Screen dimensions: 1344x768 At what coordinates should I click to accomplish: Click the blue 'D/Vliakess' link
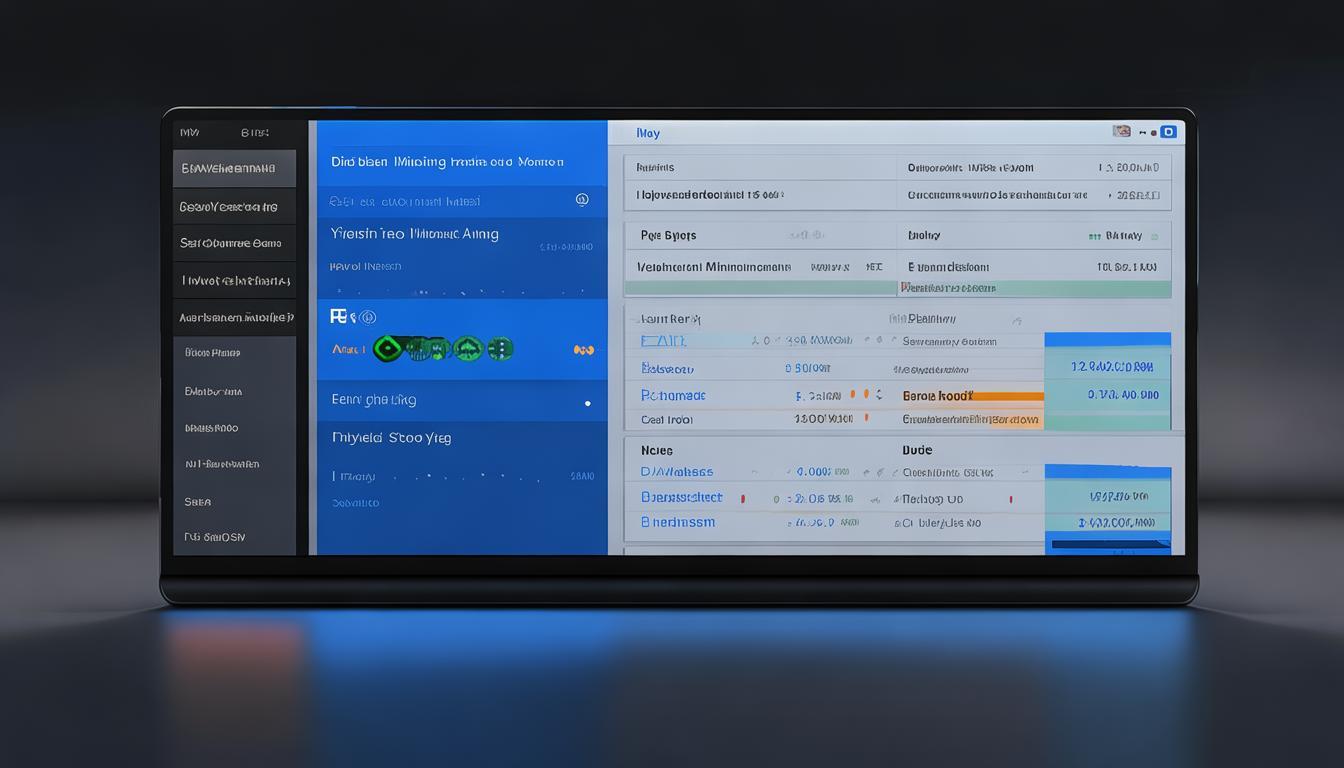click(x=677, y=472)
